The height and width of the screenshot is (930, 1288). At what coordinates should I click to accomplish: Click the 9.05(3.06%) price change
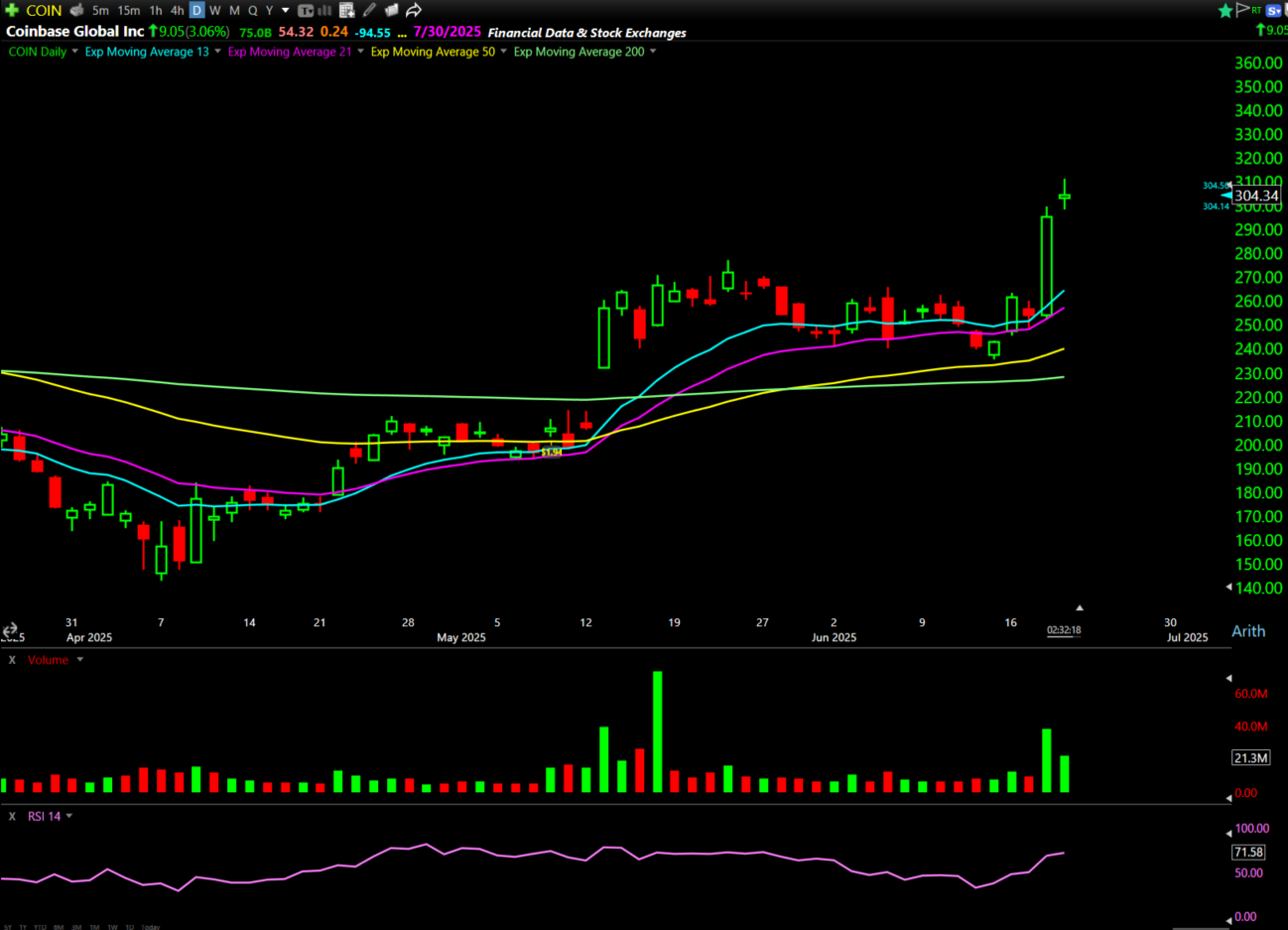(x=193, y=32)
